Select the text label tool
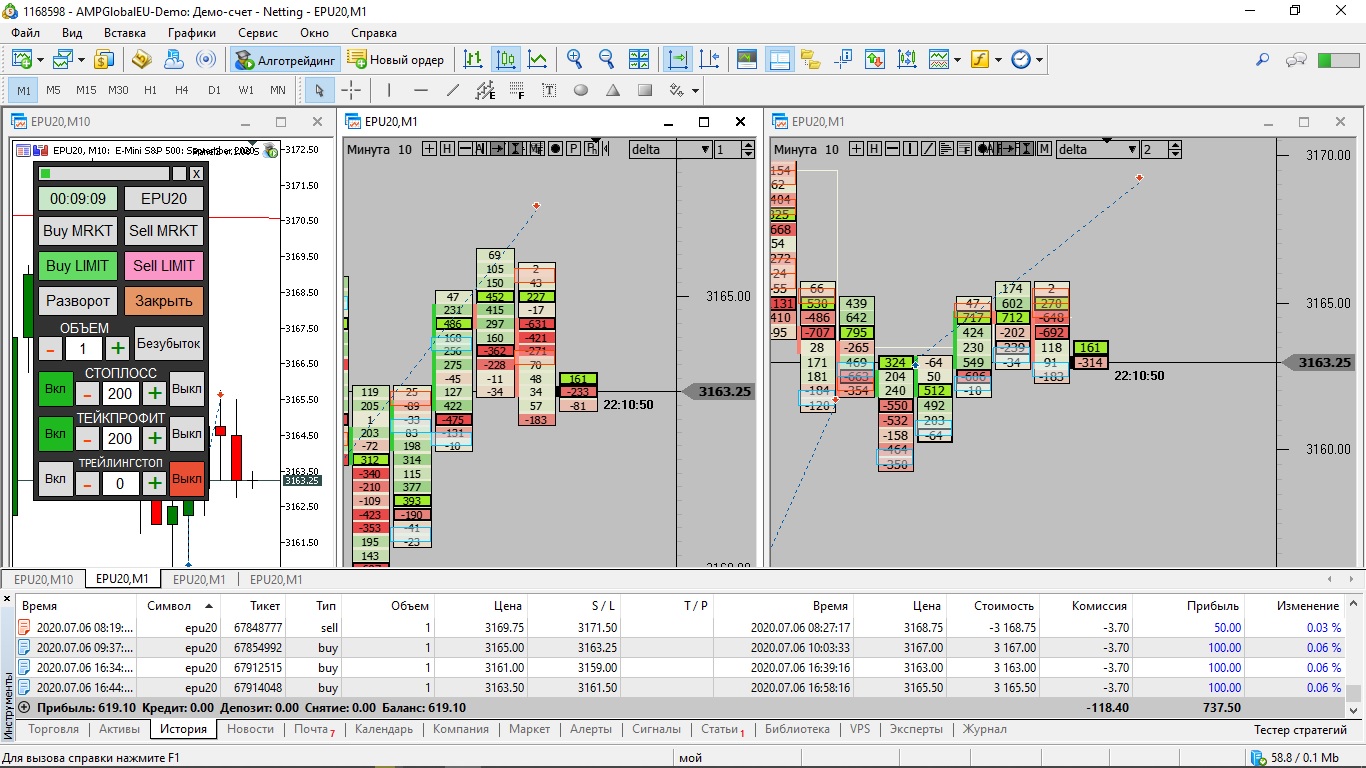This screenshot has width=1366, height=768. click(x=549, y=90)
